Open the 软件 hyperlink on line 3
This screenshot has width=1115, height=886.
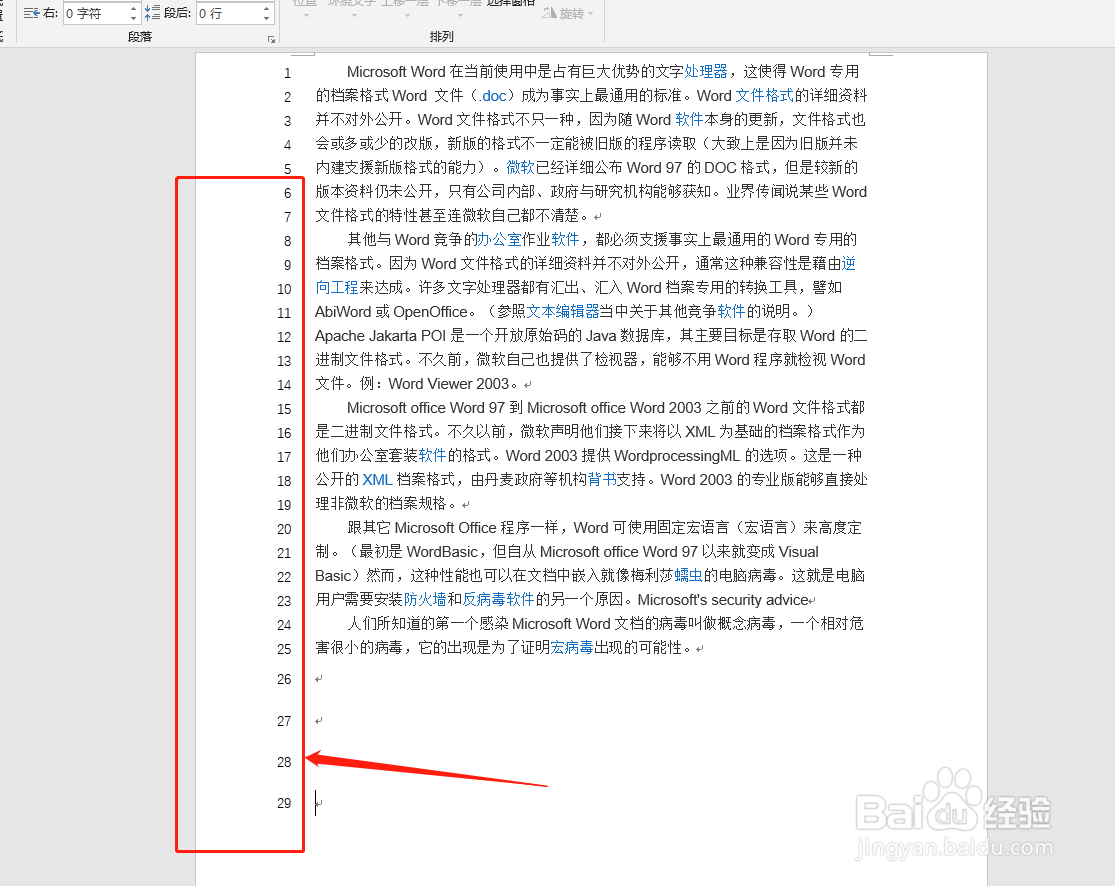coord(689,120)
